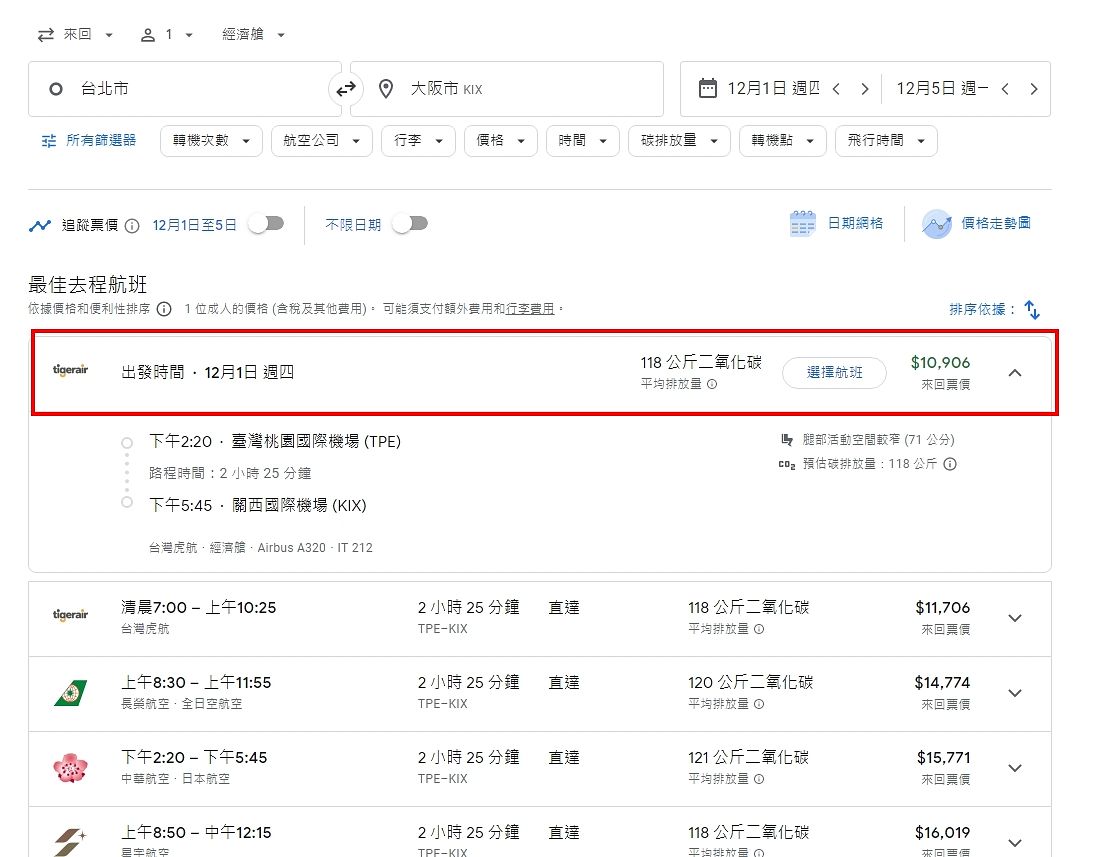Screen dimensions: 1110x857
Task: Collapse the expanded Tigerair flight details
Action: click(1015, 373)
